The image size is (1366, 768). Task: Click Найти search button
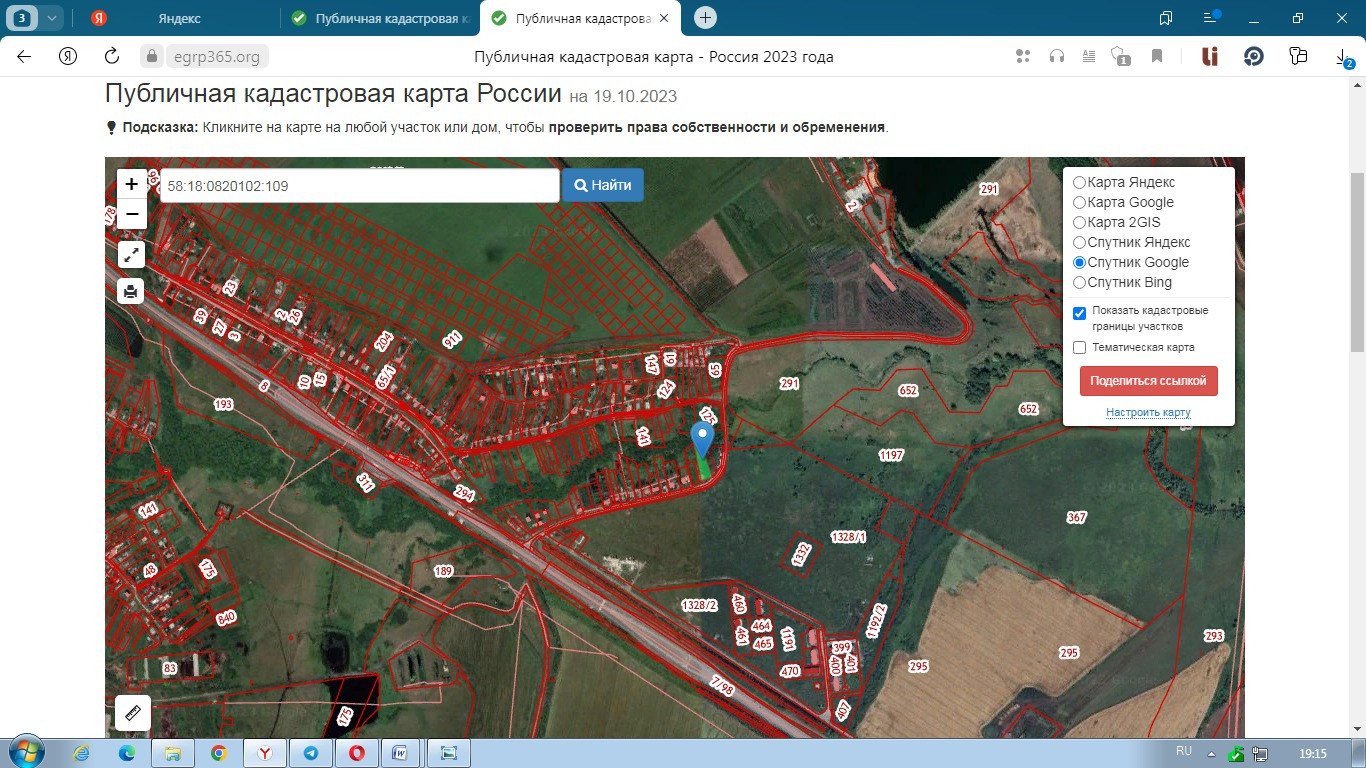click(x=603, y=185)
